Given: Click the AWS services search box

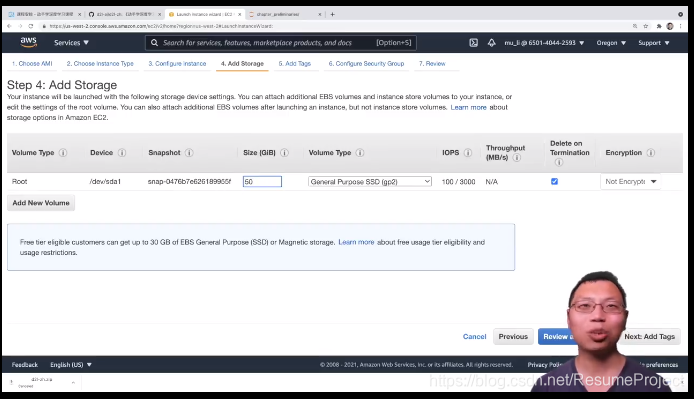Looking at the screenshot, I should tap(281, 43).
